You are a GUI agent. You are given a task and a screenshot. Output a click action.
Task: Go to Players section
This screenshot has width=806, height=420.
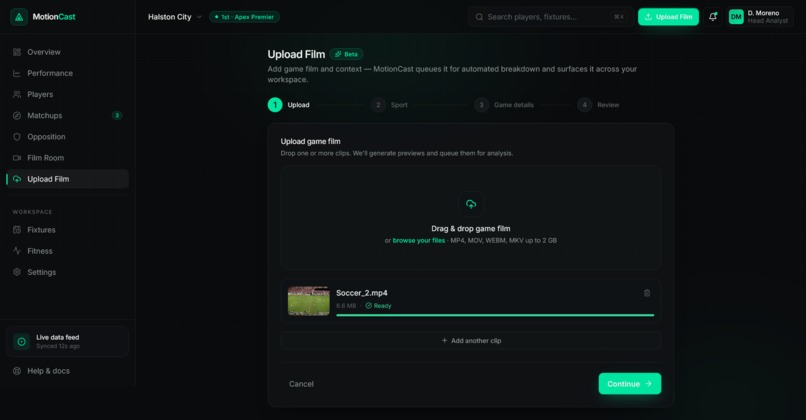click(x=67, y=94)
